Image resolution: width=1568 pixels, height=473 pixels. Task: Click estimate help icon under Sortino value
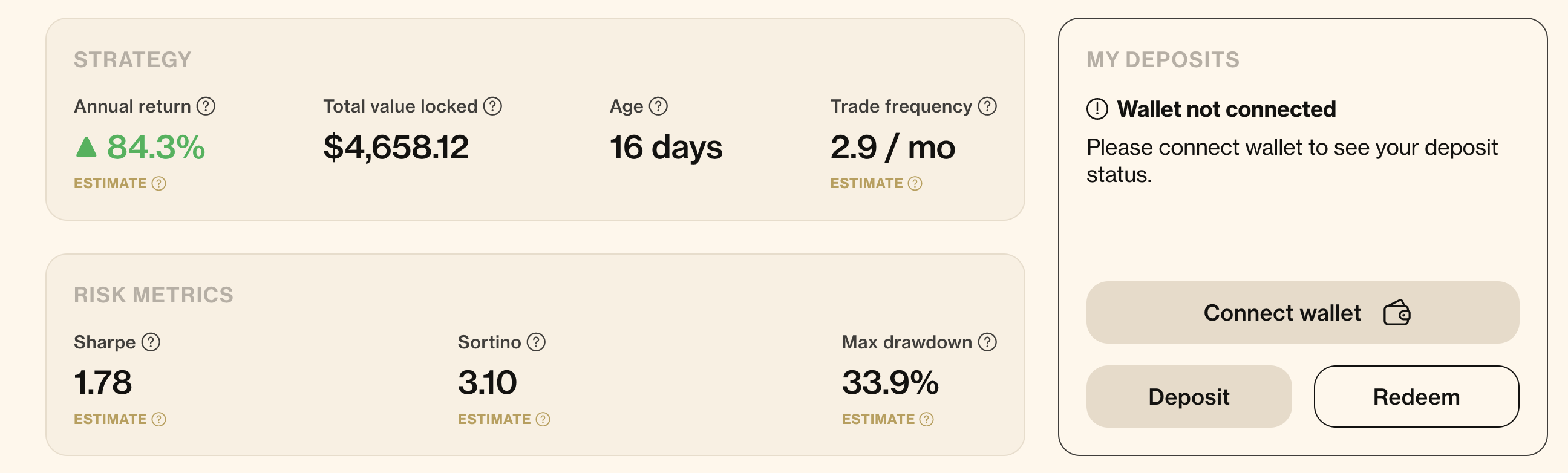pos(543,419)
